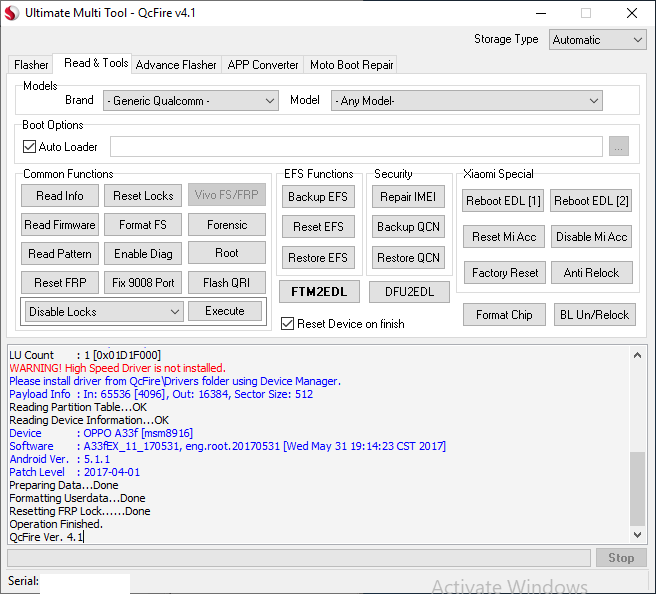Viewport: 656px width, 594px height.
Task: Switch to APP Converter tab
Action: (x=263, y=65)
